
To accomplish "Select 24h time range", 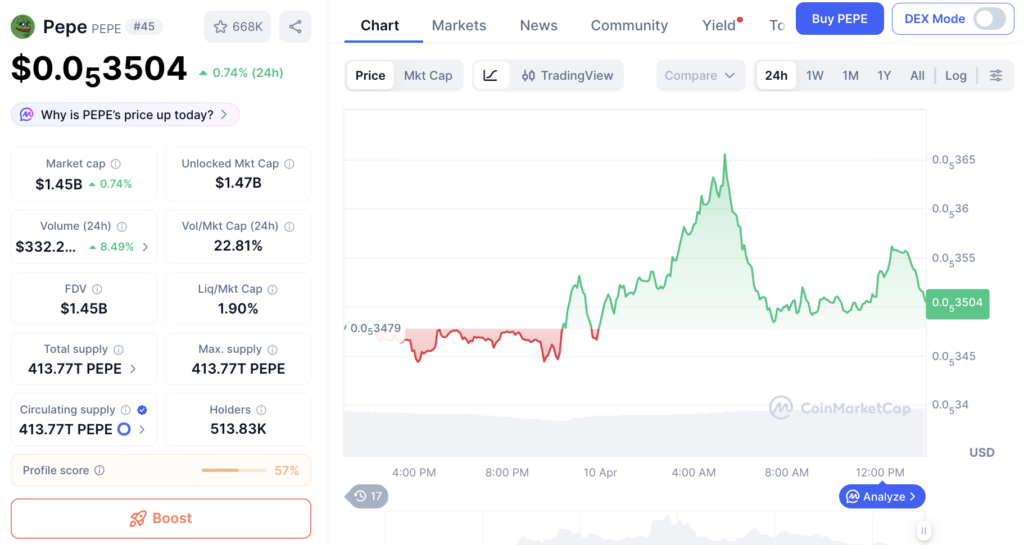I will [776, 76].
